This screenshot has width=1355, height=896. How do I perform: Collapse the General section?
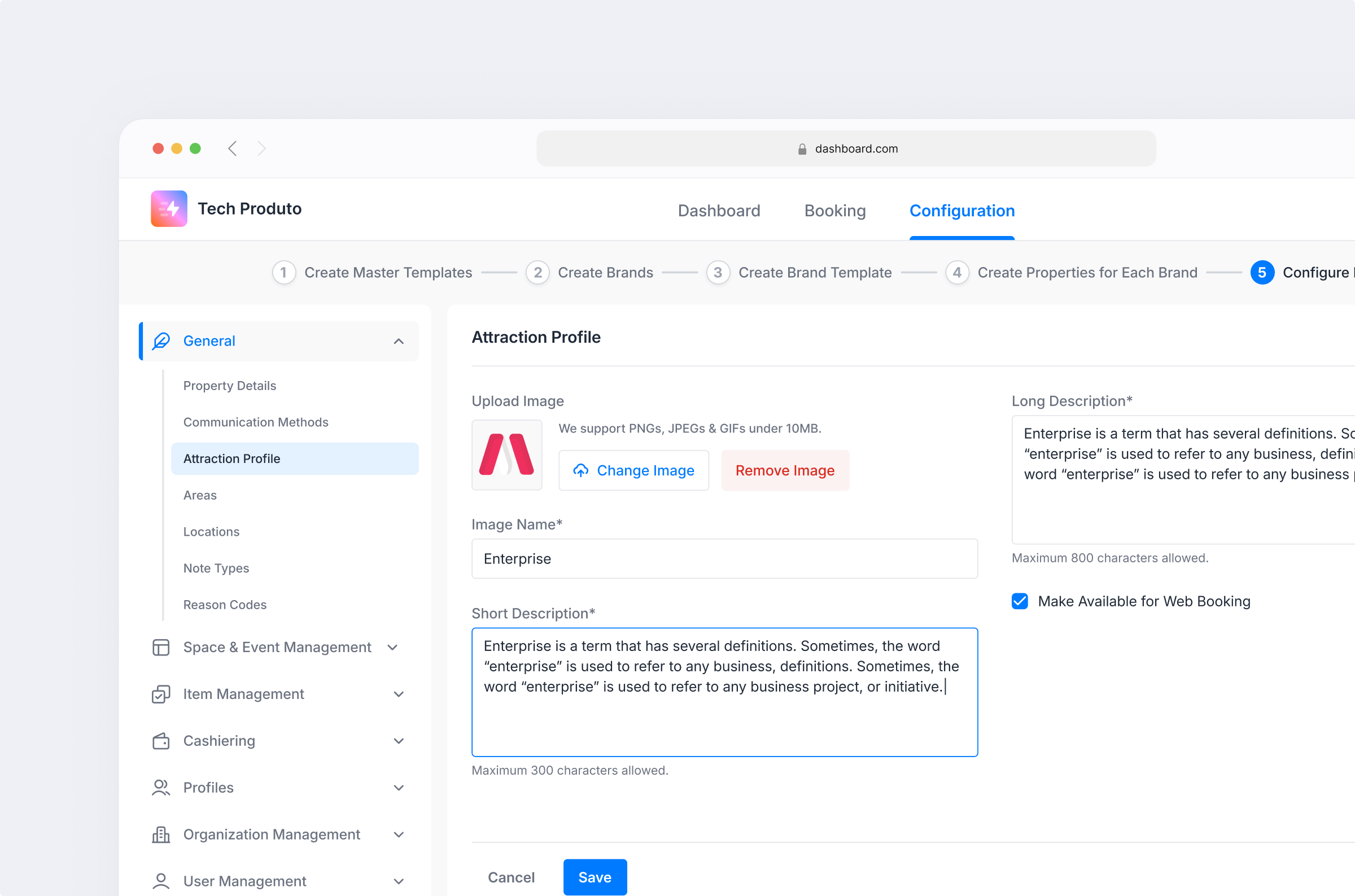399,340
